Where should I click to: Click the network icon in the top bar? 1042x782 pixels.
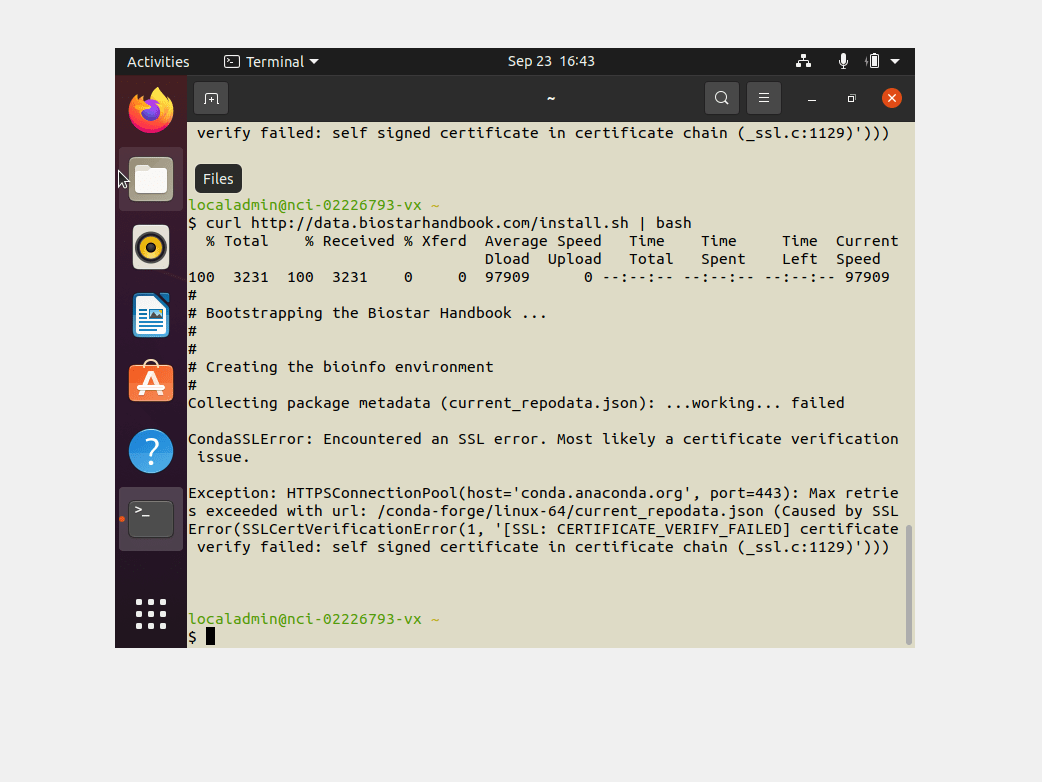tap(804, 61)
